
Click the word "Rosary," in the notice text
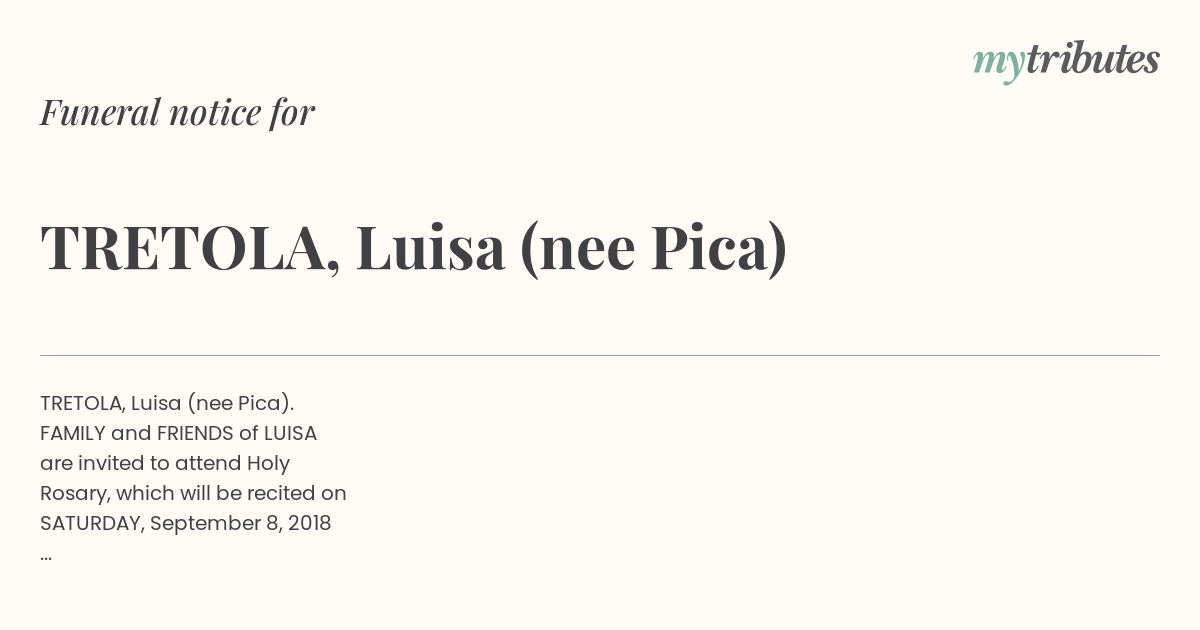pos(75,494)
